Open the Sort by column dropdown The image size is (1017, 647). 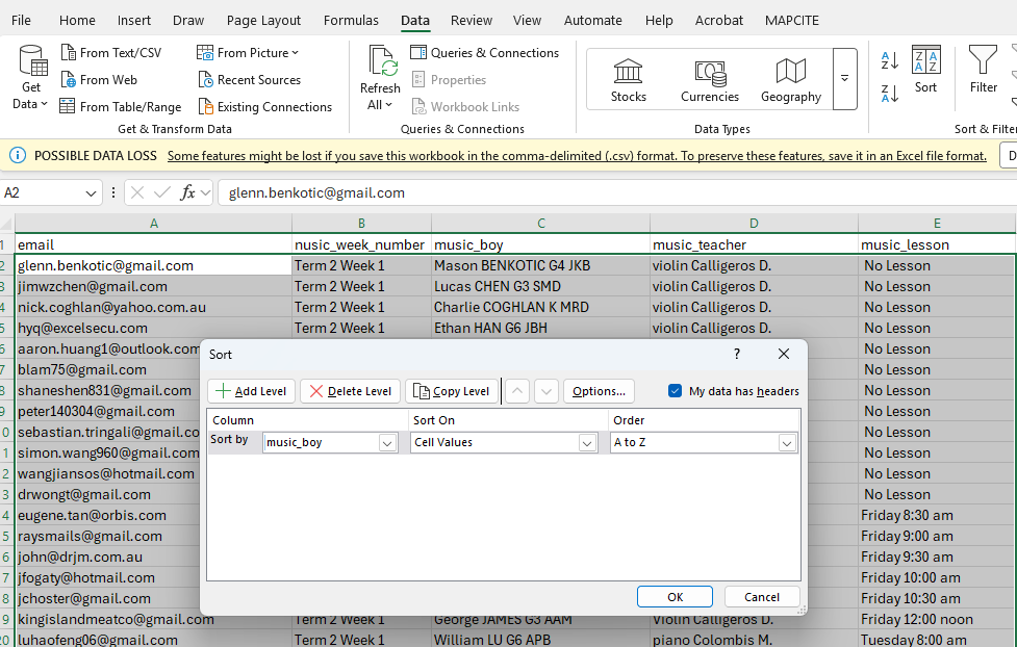(x=387, y=443)
